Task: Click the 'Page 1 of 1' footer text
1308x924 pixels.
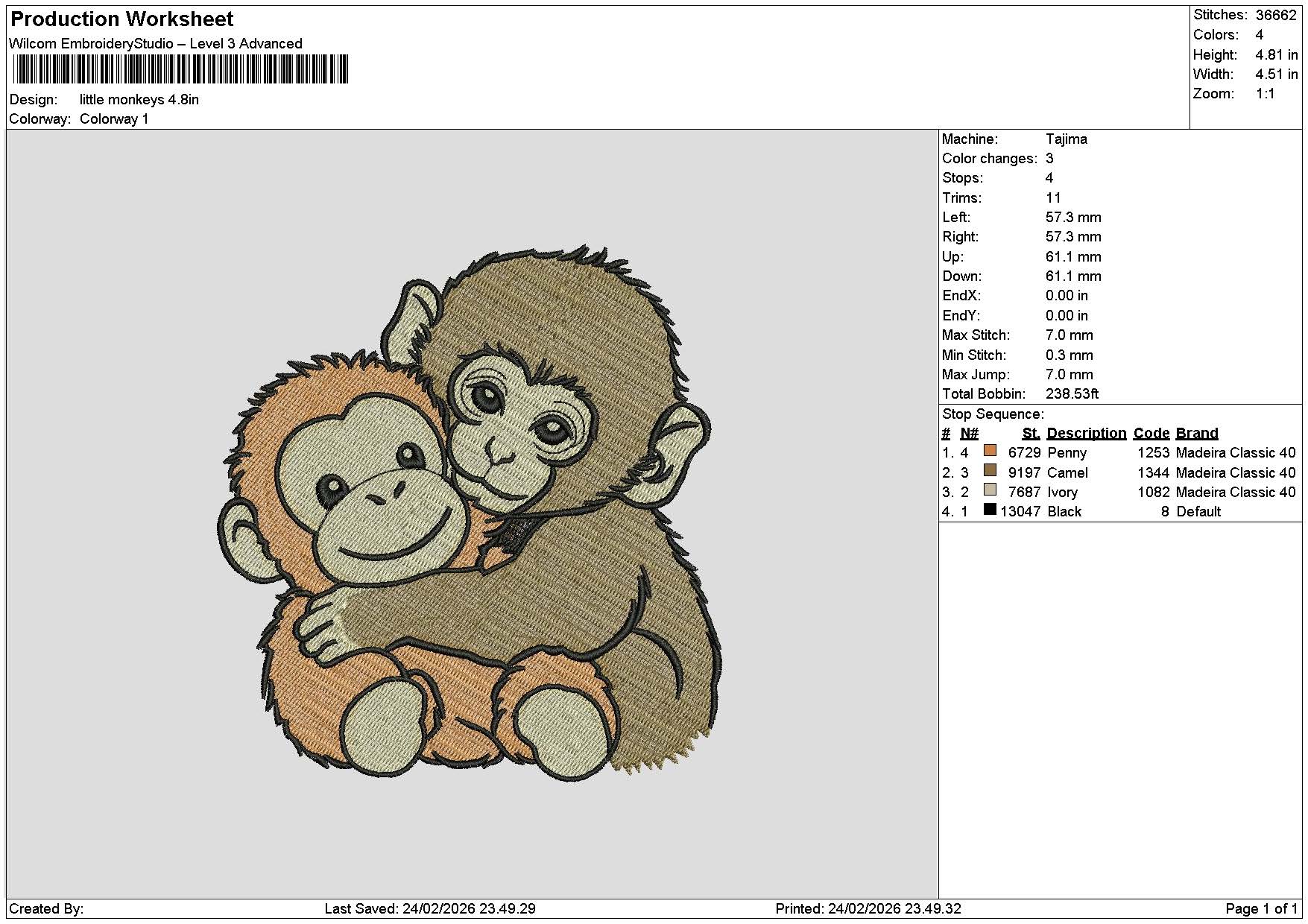Action: pyautogui.click(x=1262, y=909)
